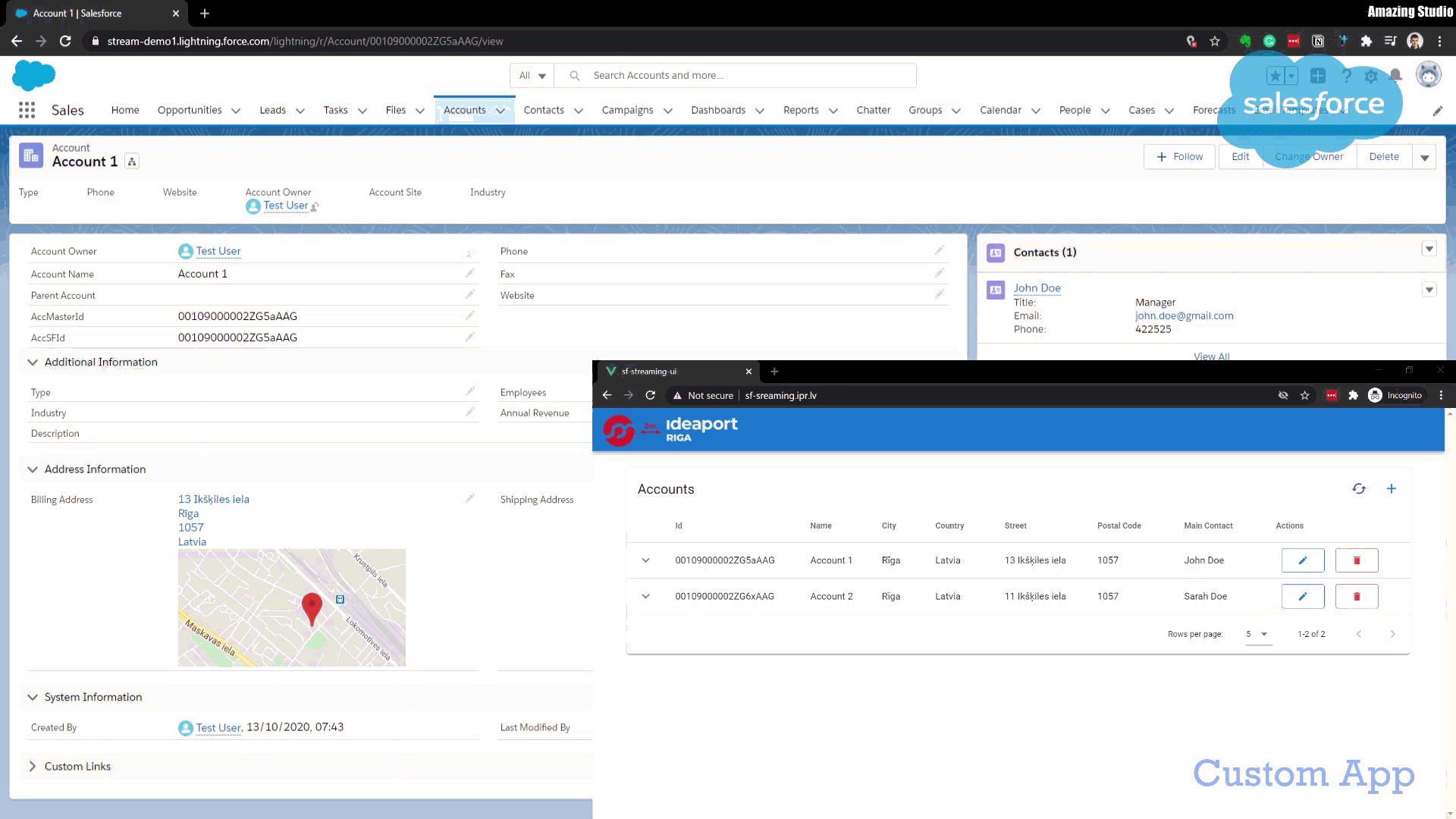Expand the System Information section
Viewport: 1456px width, 819px height.
point(32,697)
